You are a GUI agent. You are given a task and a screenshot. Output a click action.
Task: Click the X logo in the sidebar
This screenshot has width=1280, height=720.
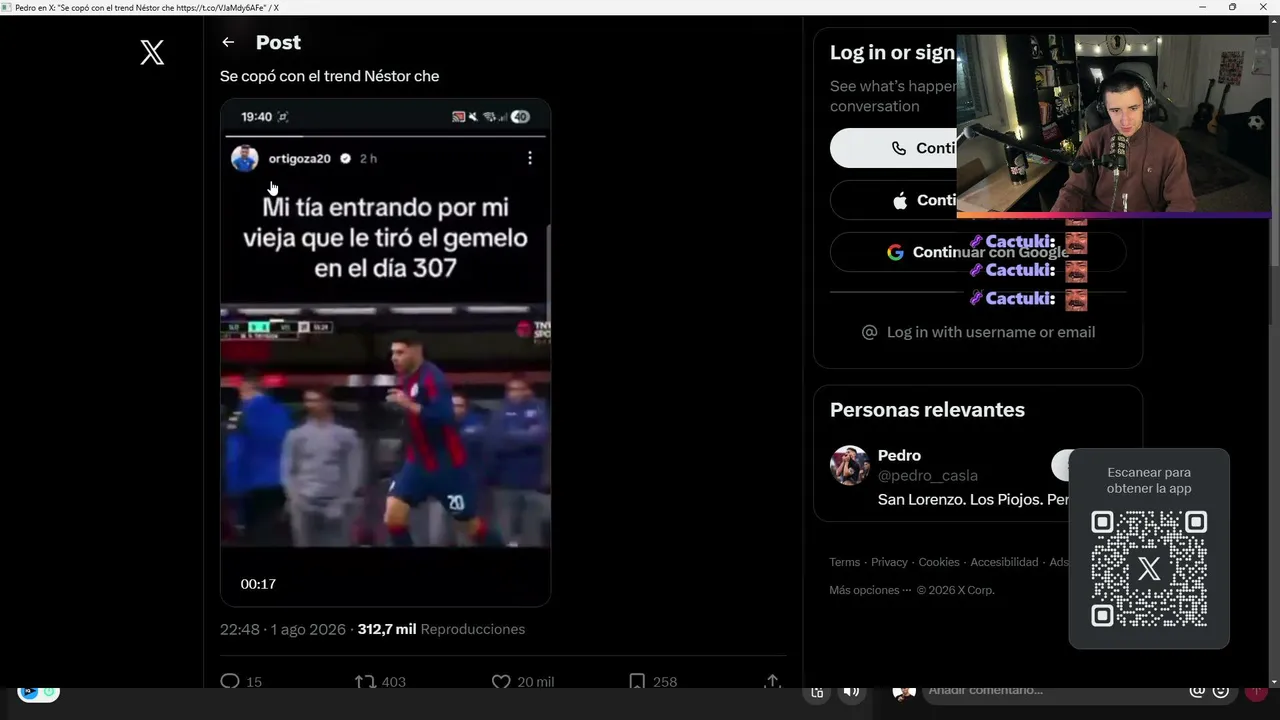pos(152,53)
